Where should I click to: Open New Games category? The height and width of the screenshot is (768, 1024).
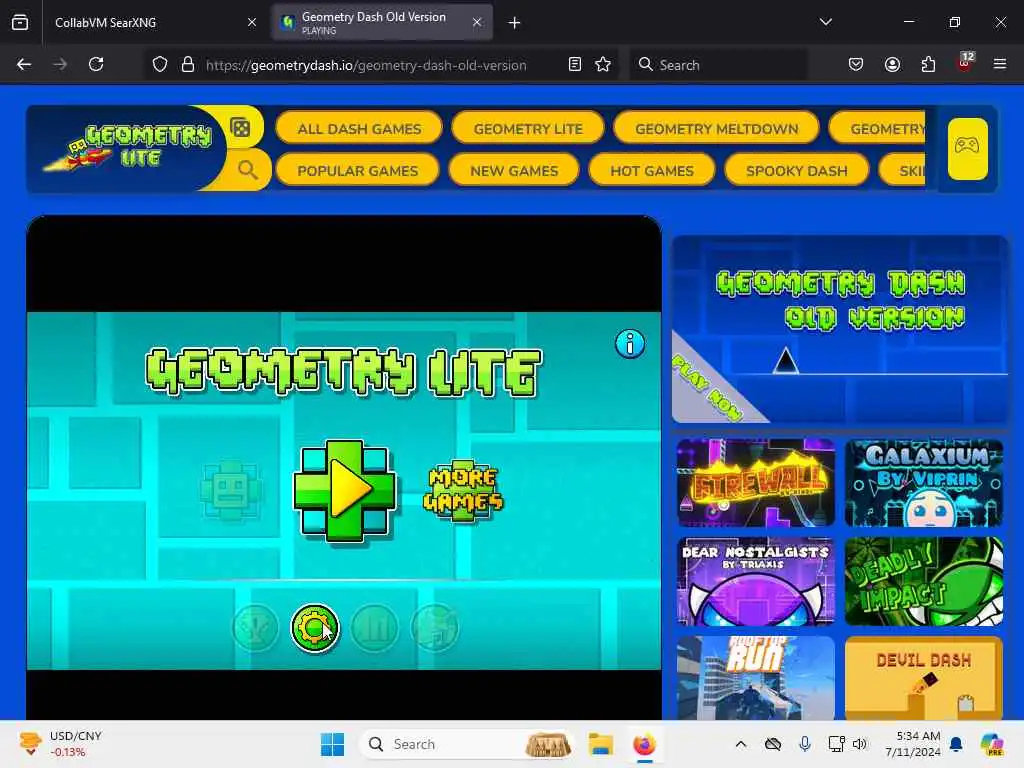(514, 170)
